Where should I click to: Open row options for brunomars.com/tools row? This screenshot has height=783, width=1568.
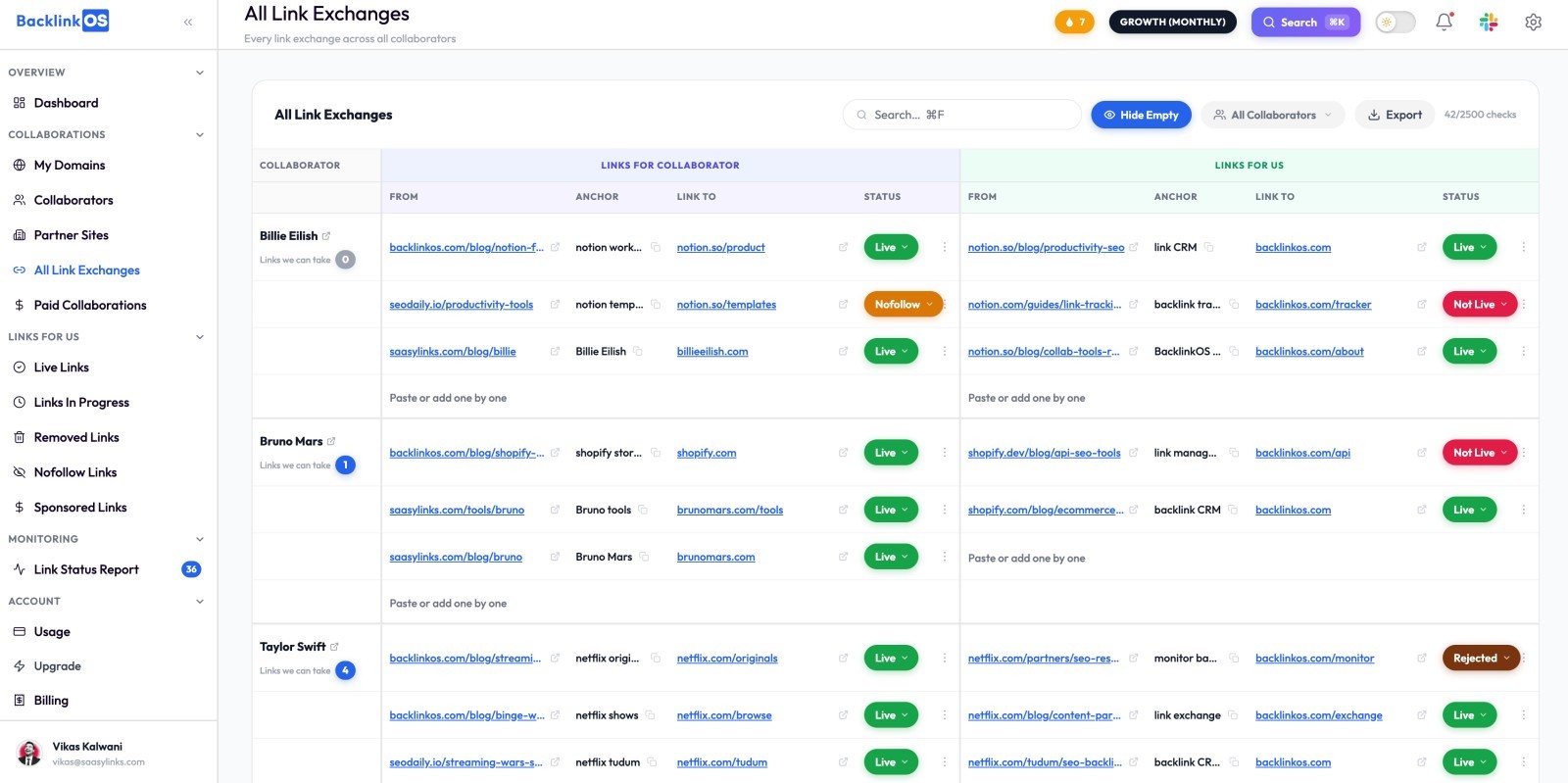945,510
